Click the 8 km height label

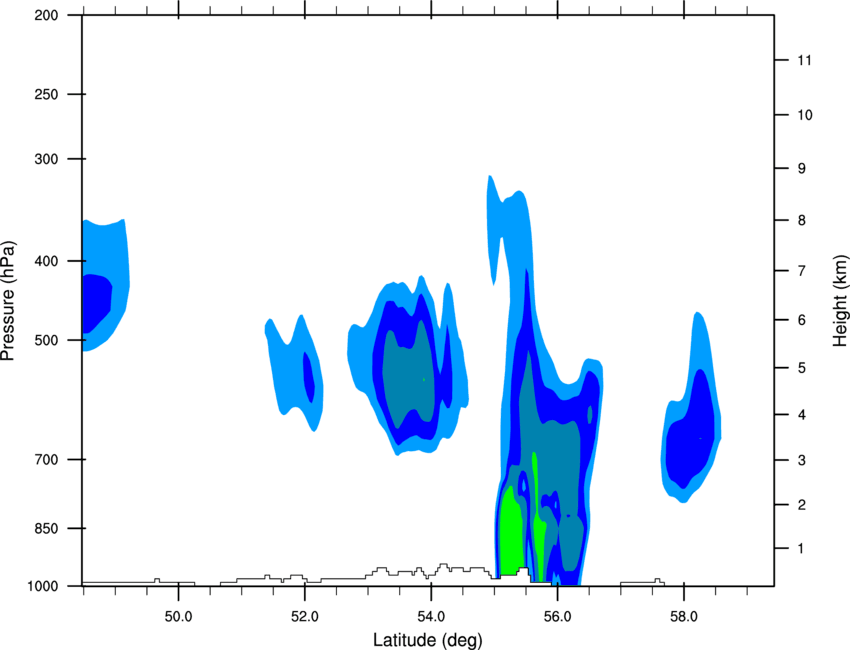[802, 220]
